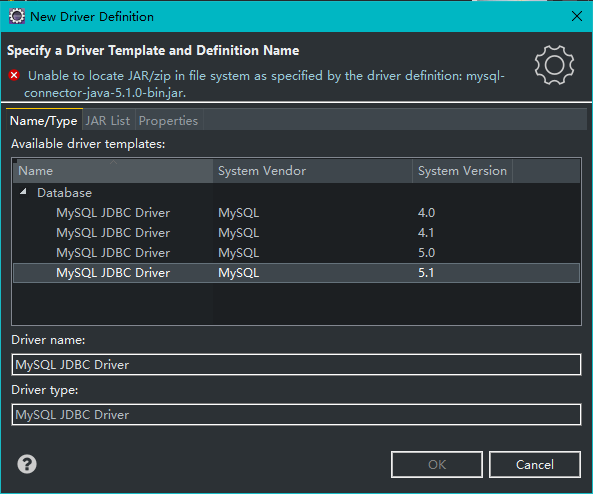Sort by System Version column header

click(x=462, y=171)
